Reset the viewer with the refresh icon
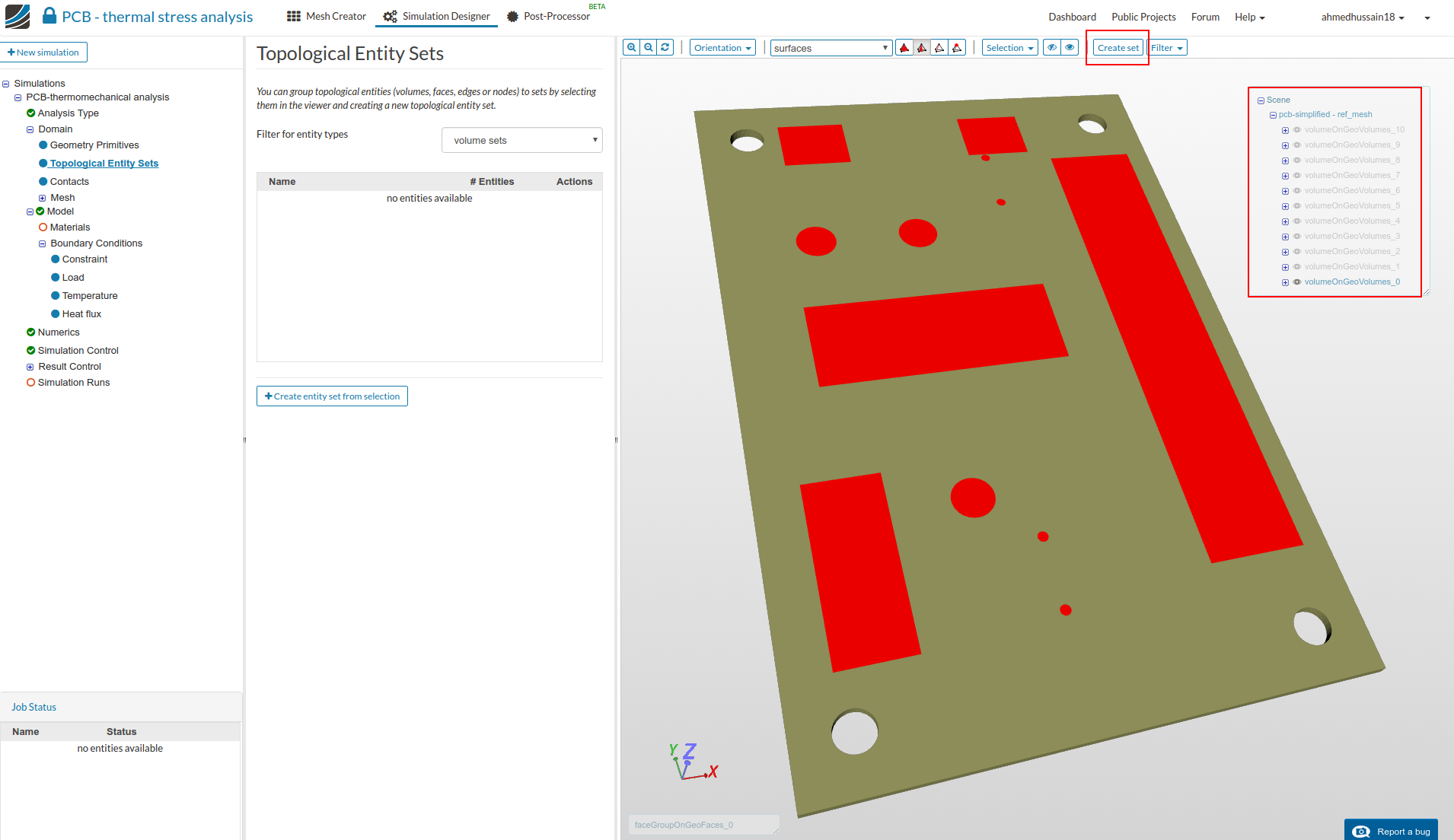Screen dimensions: 1454x840 tap(665, 47)
